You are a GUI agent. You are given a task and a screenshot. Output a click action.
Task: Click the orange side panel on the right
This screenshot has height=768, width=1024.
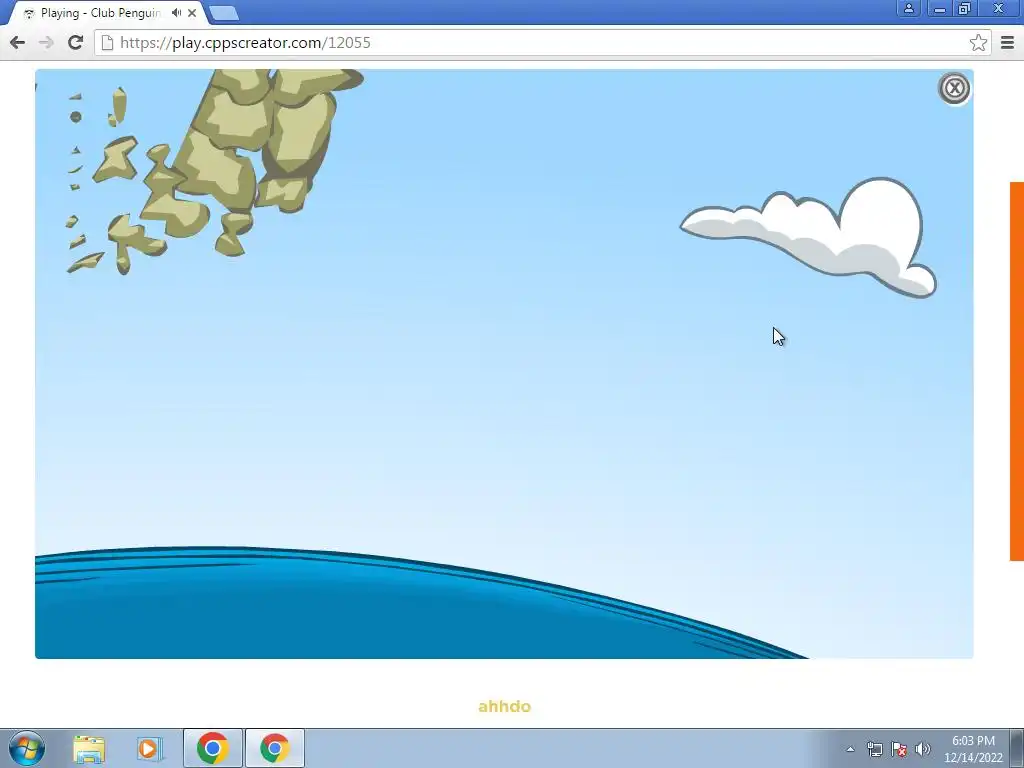[x=1017, y=371]
